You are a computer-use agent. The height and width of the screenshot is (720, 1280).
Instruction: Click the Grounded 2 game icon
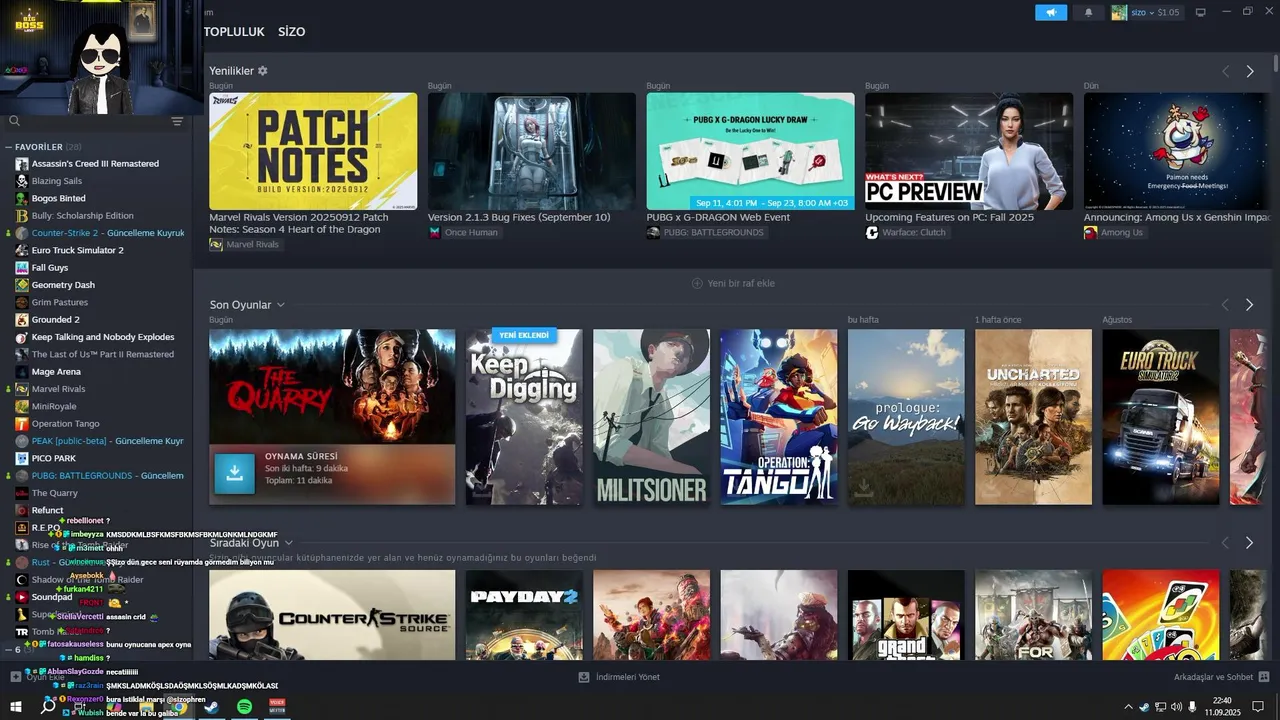pos(22,320)
